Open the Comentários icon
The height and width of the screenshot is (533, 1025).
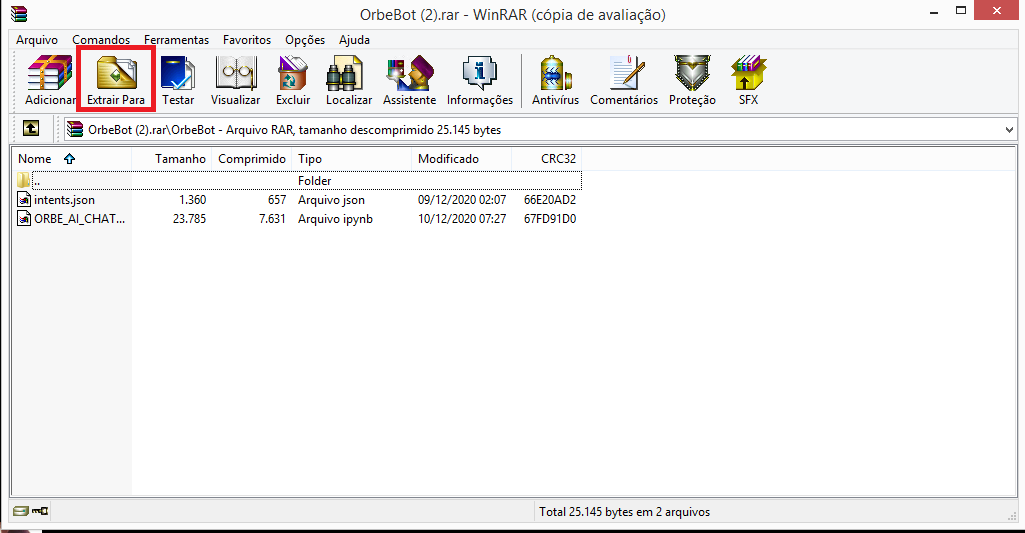pyautogui.click(x=626, y=73)
